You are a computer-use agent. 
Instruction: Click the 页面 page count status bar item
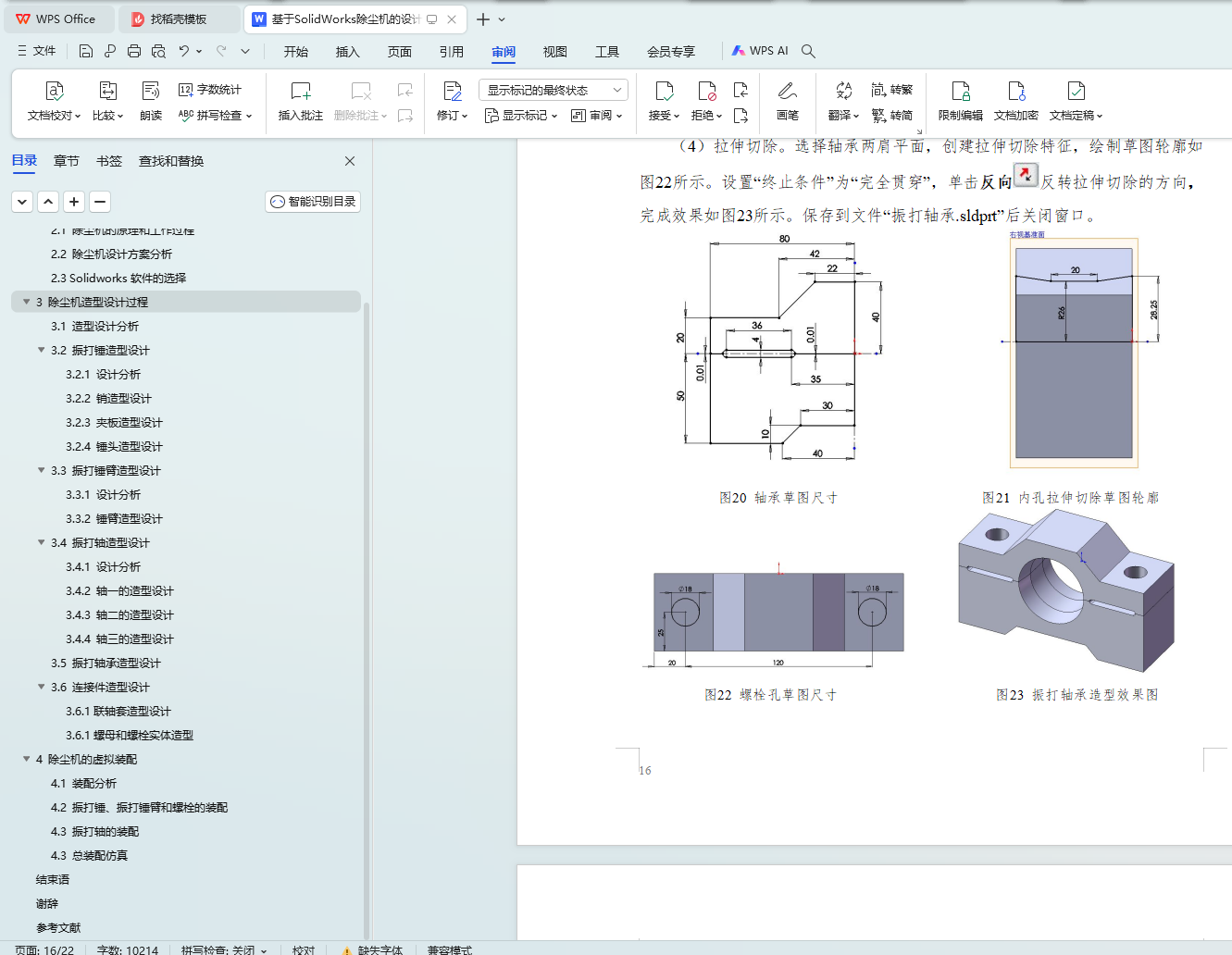click(44, 949)
